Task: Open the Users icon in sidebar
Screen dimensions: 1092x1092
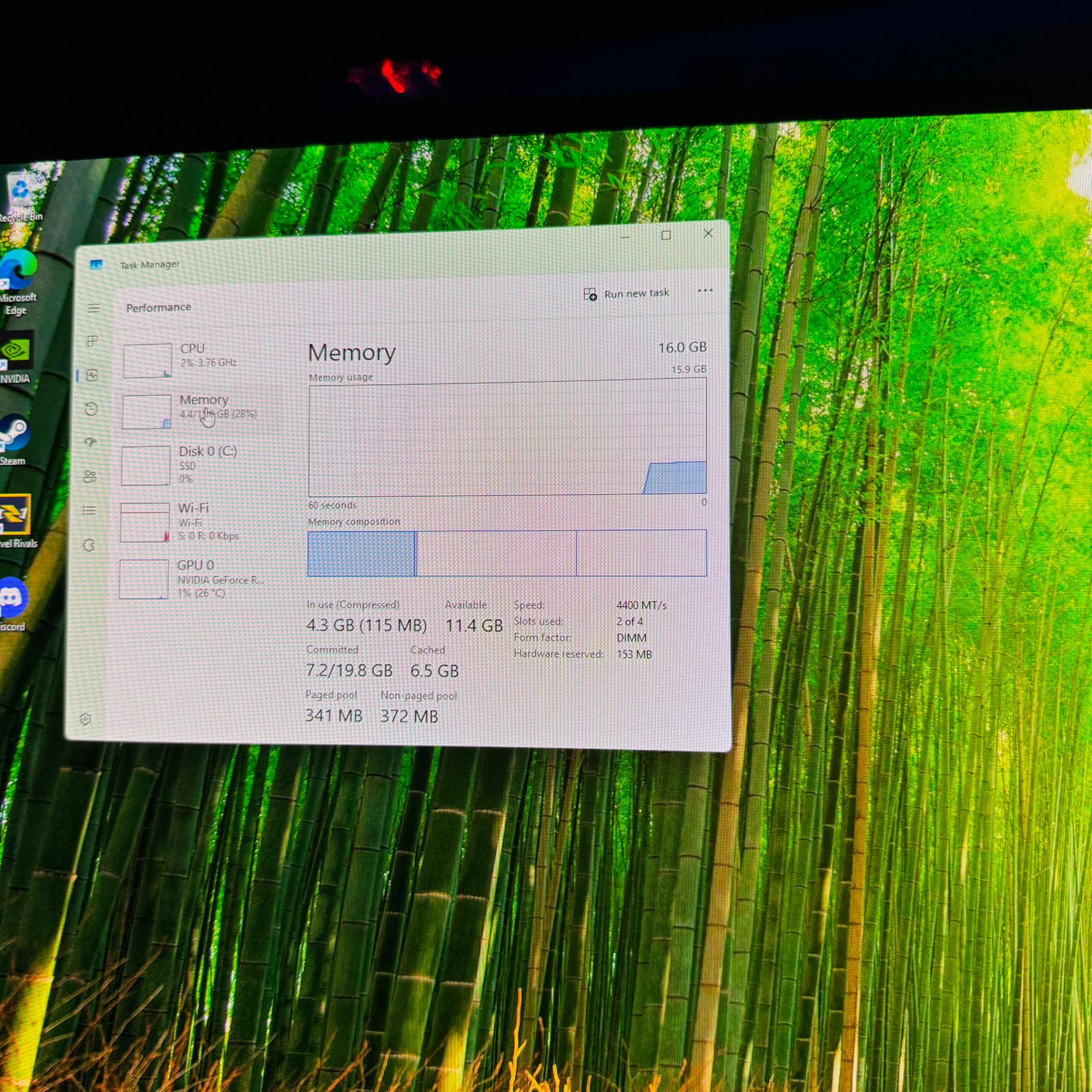Action: tap(90, 477)
